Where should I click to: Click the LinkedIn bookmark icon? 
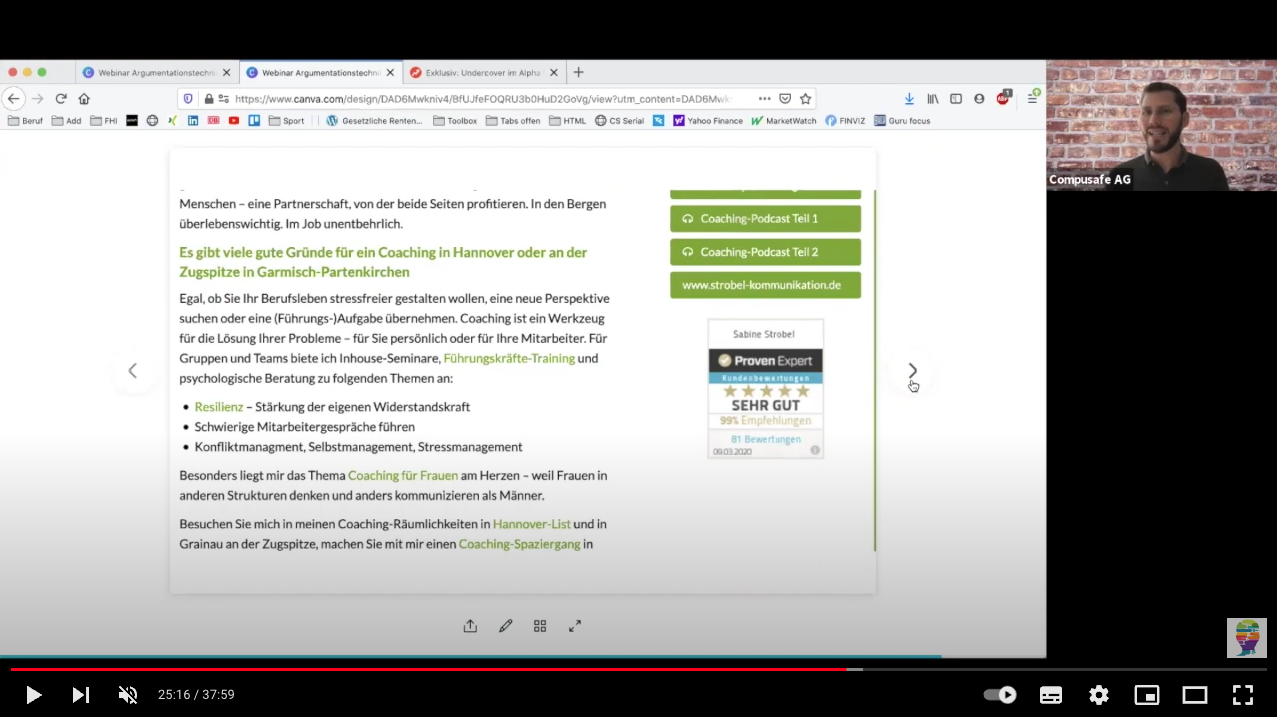pos(193,121)
